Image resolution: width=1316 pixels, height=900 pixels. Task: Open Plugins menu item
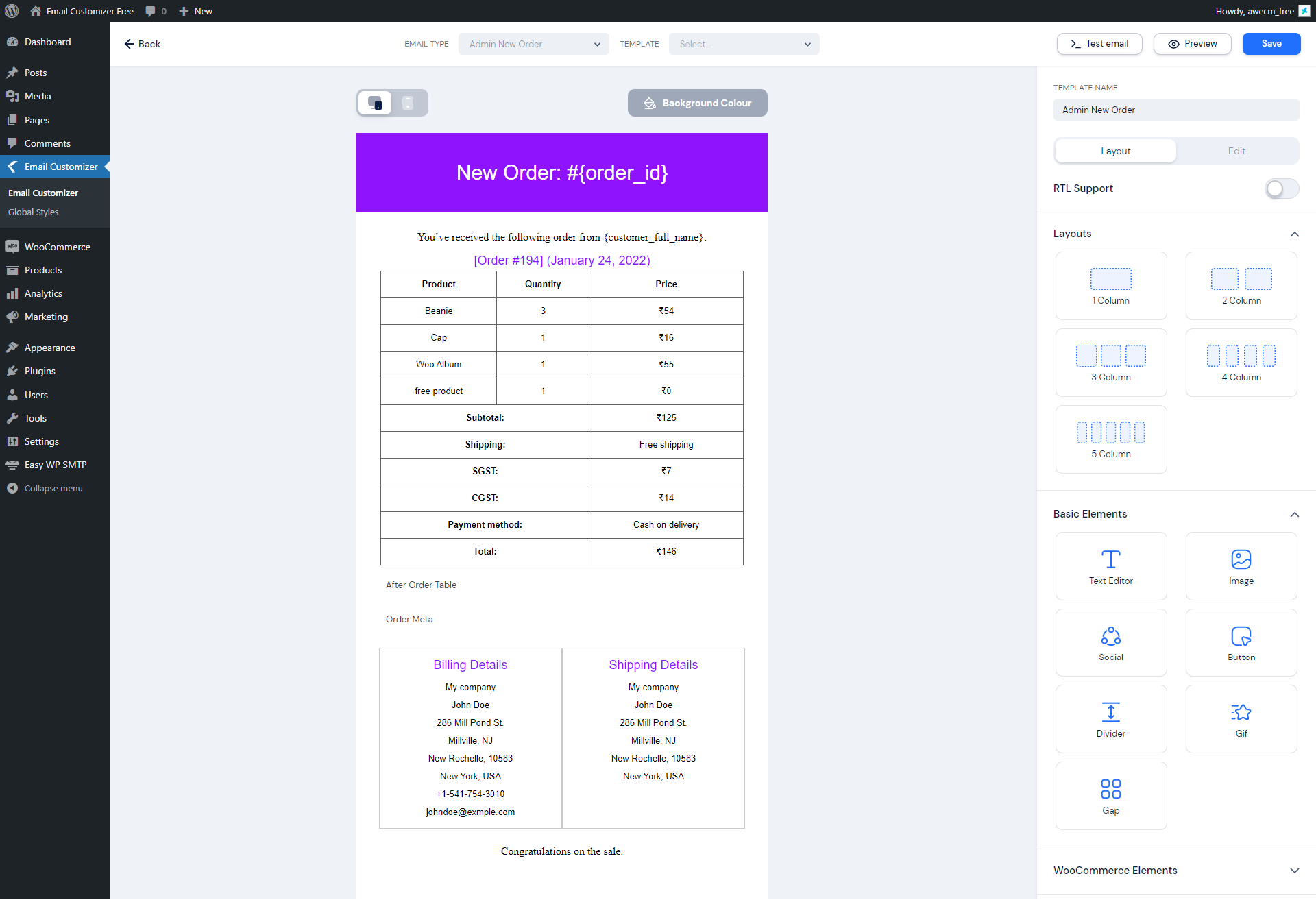(x=55, y=371)
